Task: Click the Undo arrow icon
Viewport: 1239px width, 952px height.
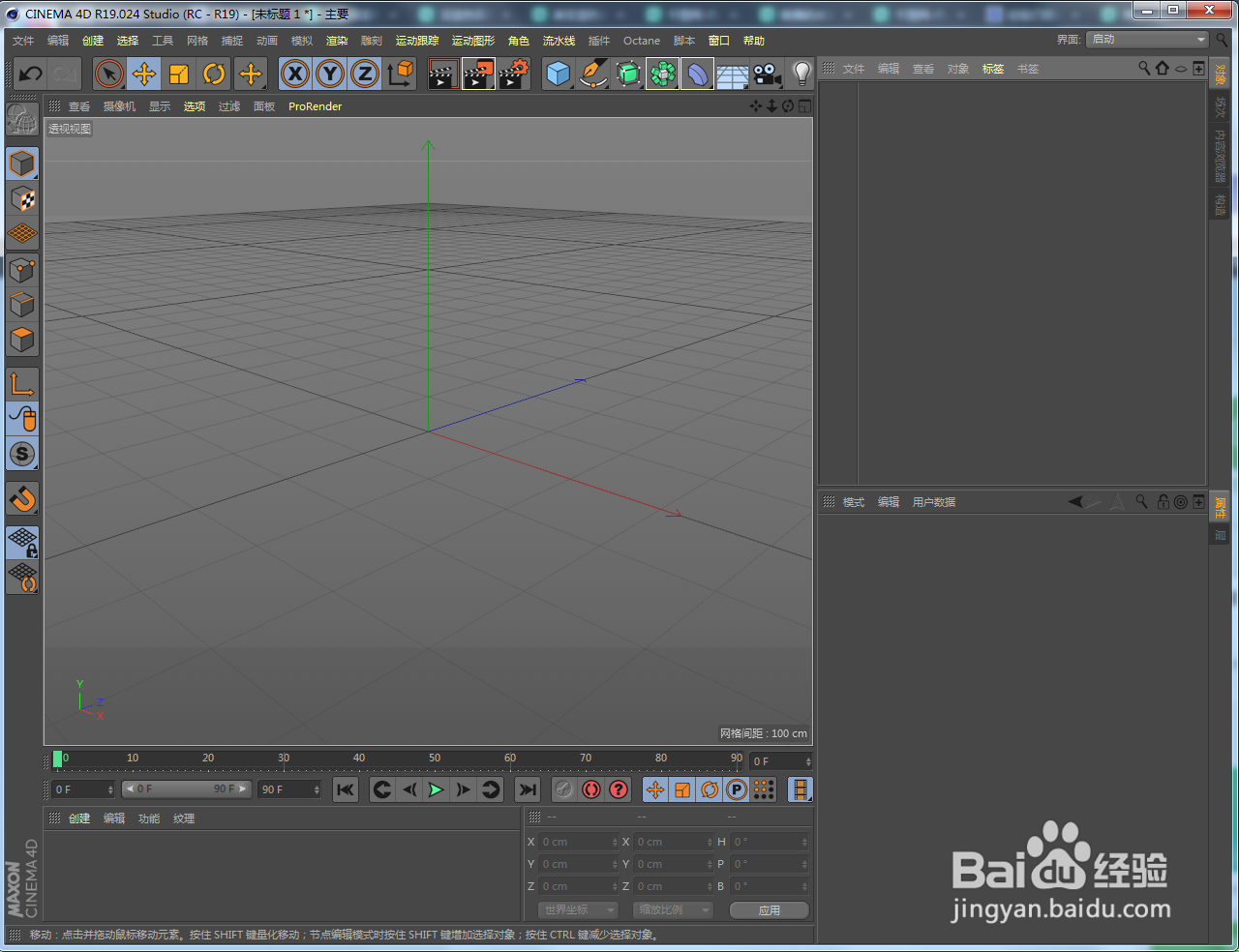Action: [31, 74]
